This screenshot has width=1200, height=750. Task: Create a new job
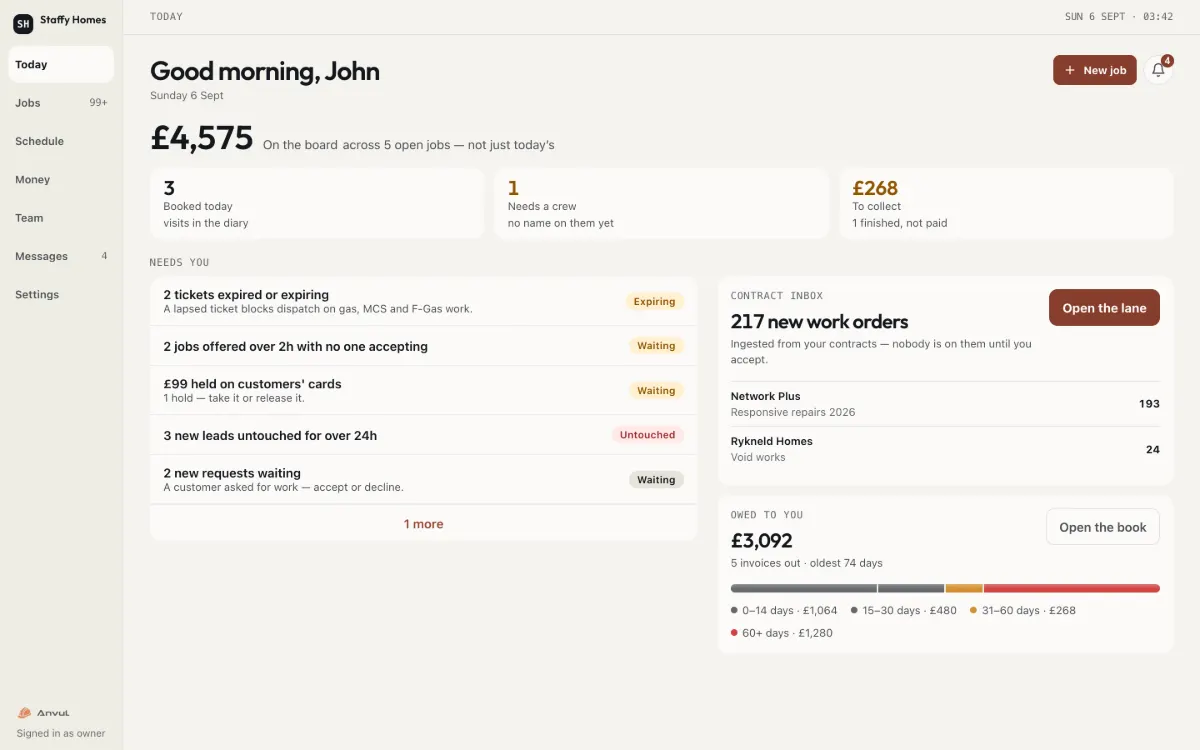click(x=1094, y=70)
